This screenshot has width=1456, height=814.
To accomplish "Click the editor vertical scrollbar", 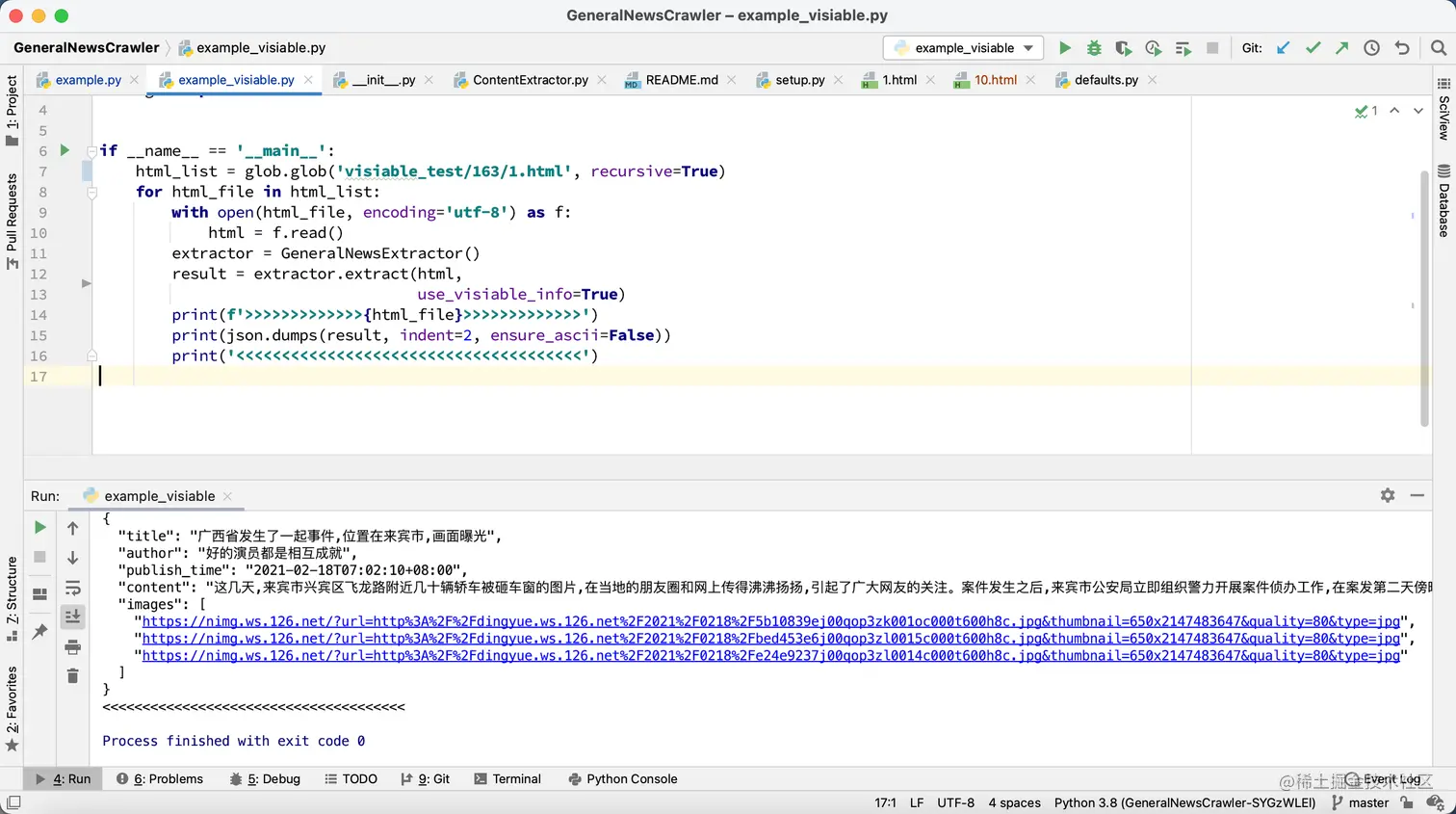I will pos(1424,299).
